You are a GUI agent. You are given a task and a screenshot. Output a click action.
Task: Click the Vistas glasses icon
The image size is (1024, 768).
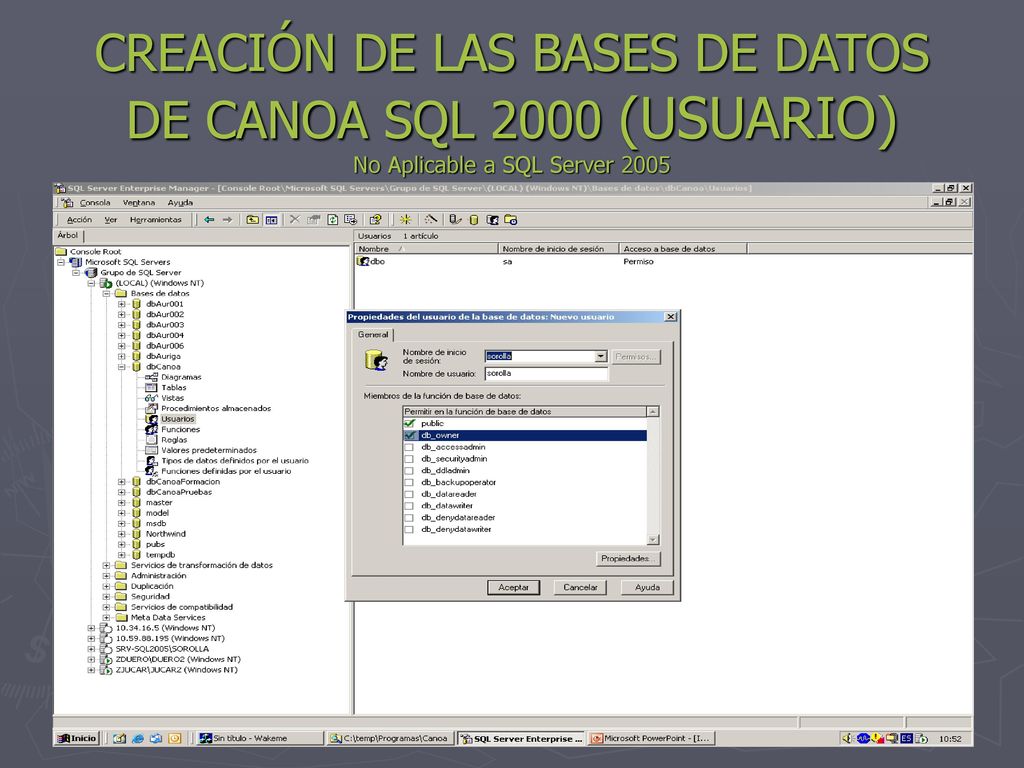point(151,398)
